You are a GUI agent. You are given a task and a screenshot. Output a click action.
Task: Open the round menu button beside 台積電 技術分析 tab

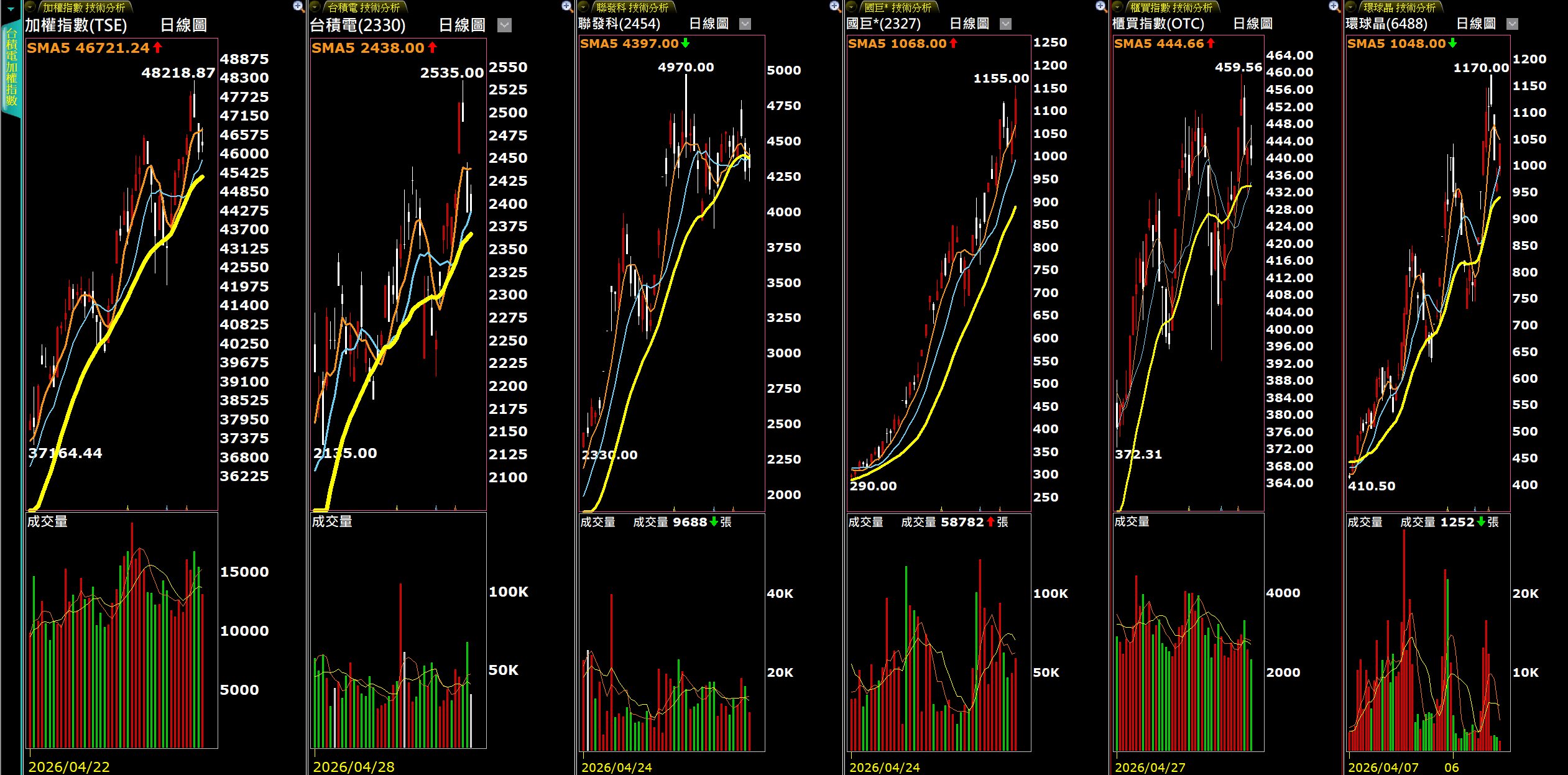[315, 7]
